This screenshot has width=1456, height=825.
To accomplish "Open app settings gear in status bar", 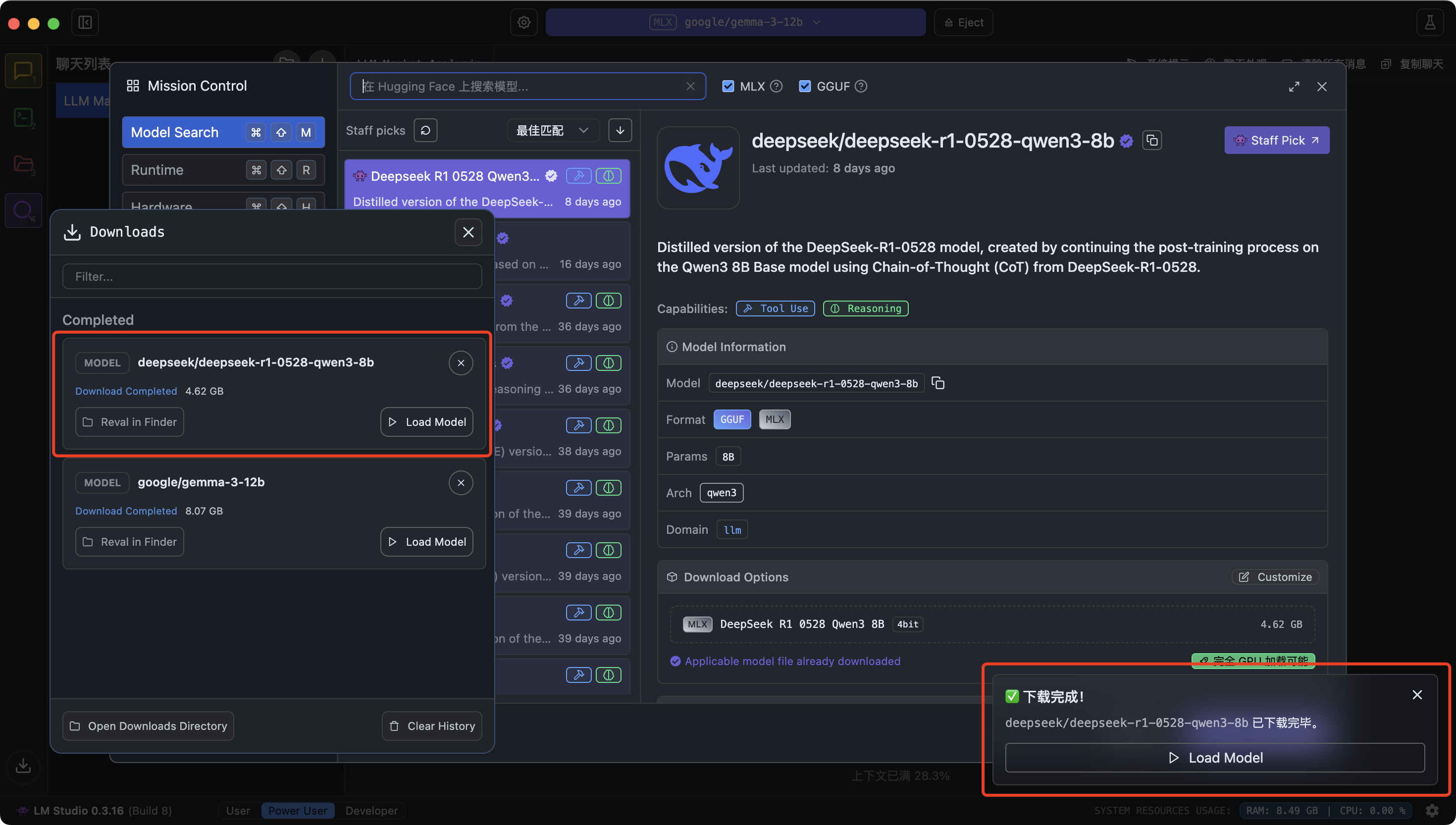I will 1432,810.
